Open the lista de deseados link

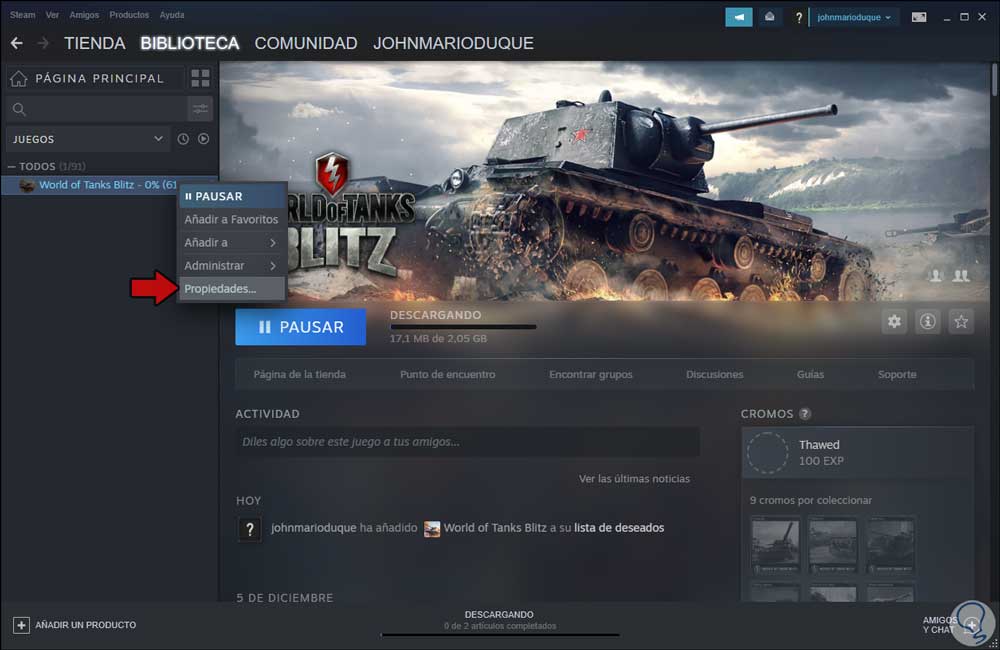pos(619,528)
